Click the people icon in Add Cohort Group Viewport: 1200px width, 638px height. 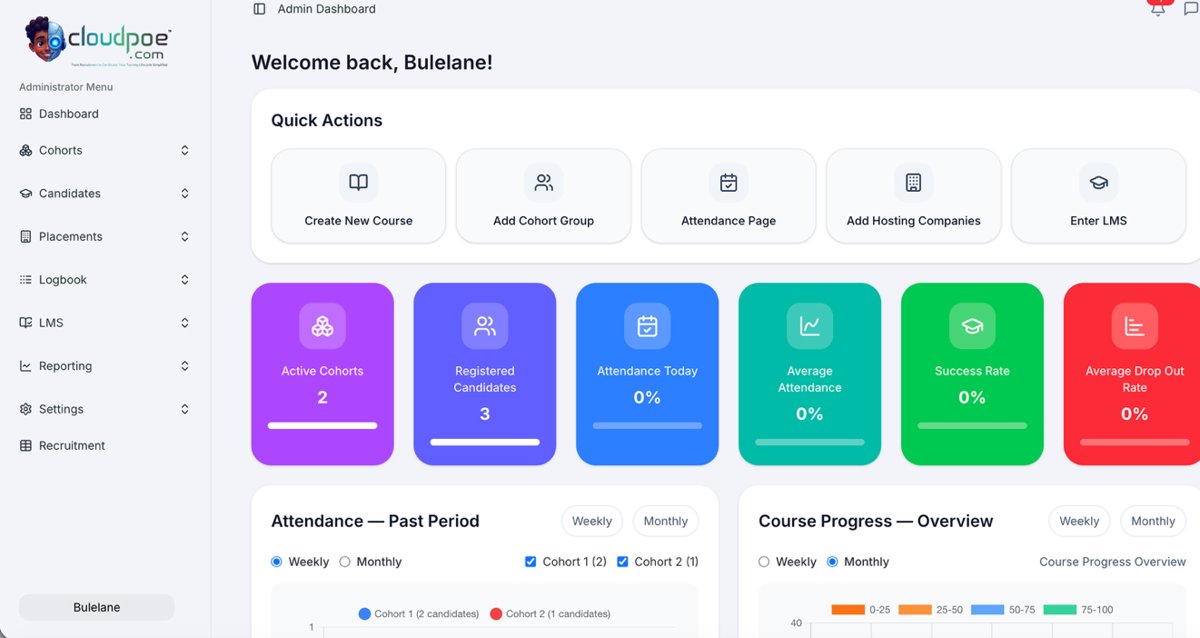543,182
